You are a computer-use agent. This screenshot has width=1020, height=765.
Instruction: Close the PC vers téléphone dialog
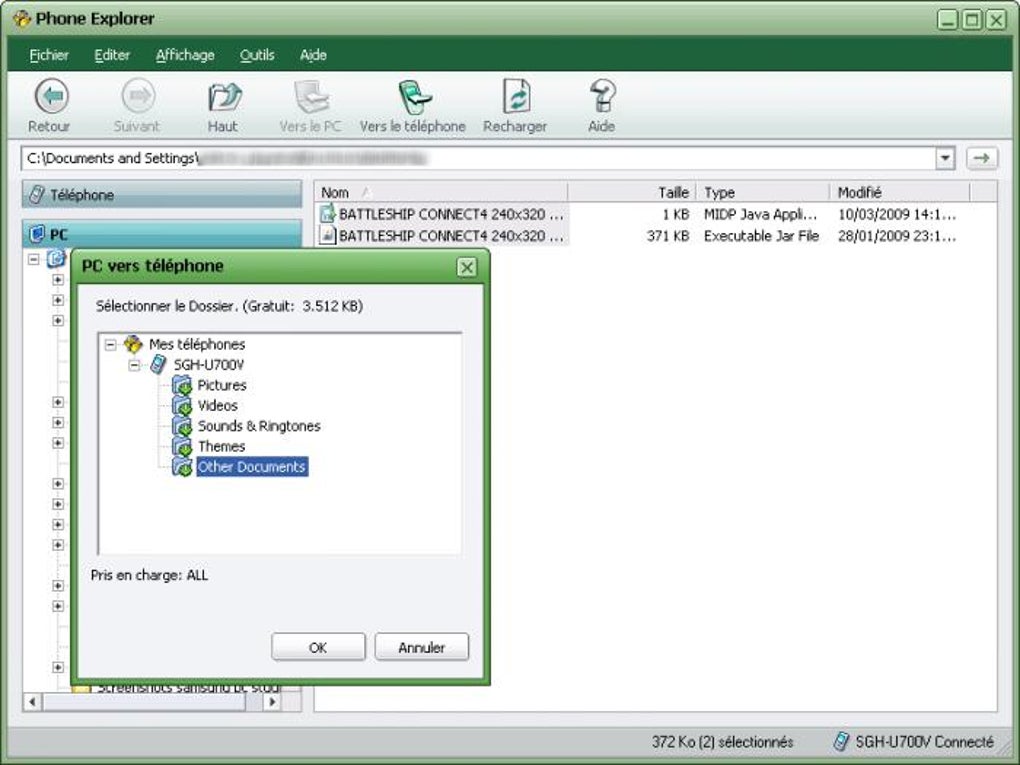(466, 267)
